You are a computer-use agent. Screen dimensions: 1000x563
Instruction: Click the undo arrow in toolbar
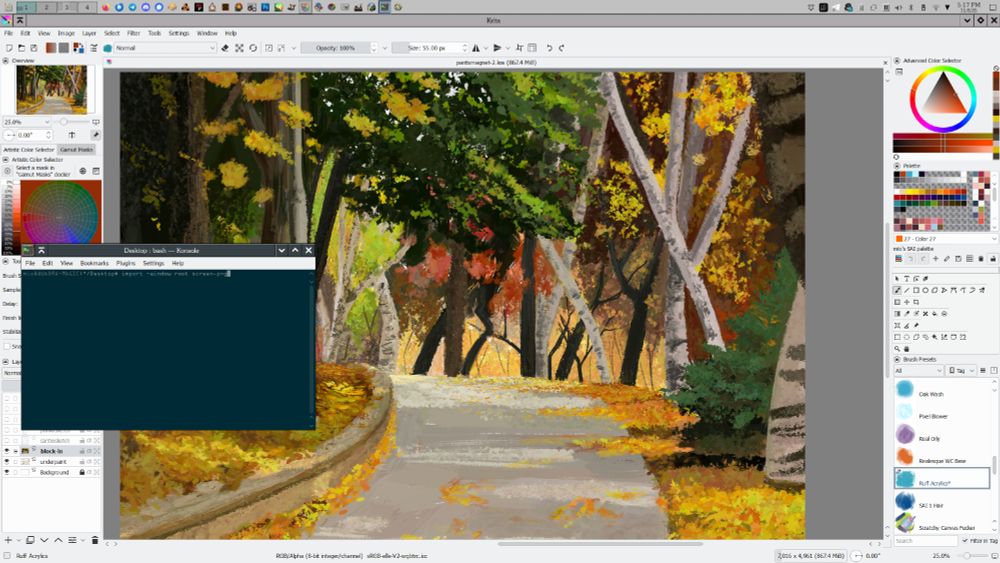[x=549, y=48]
